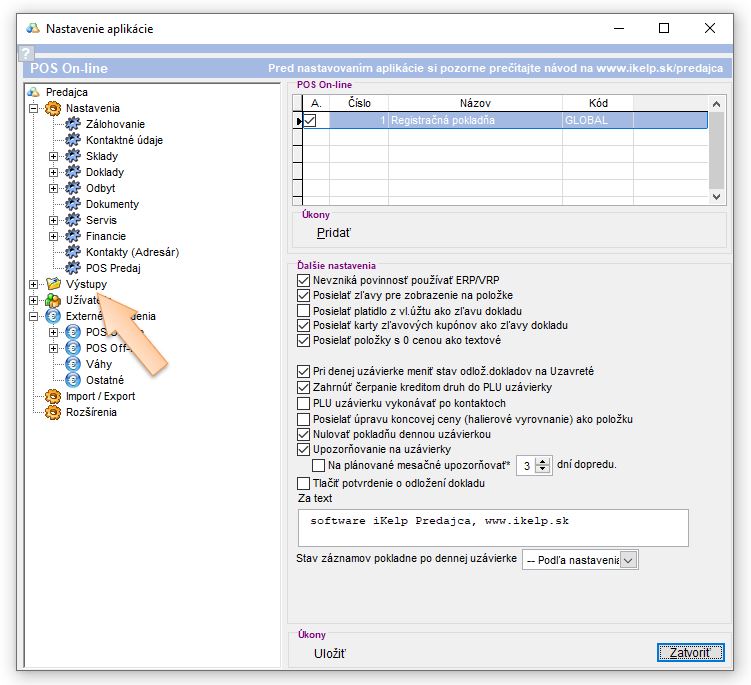Image resolution: width=751 pixels, height=685 pixels.
Task: Enable PLU uzávierku vykonávať po kontaktoch
Action: [304, 403]
